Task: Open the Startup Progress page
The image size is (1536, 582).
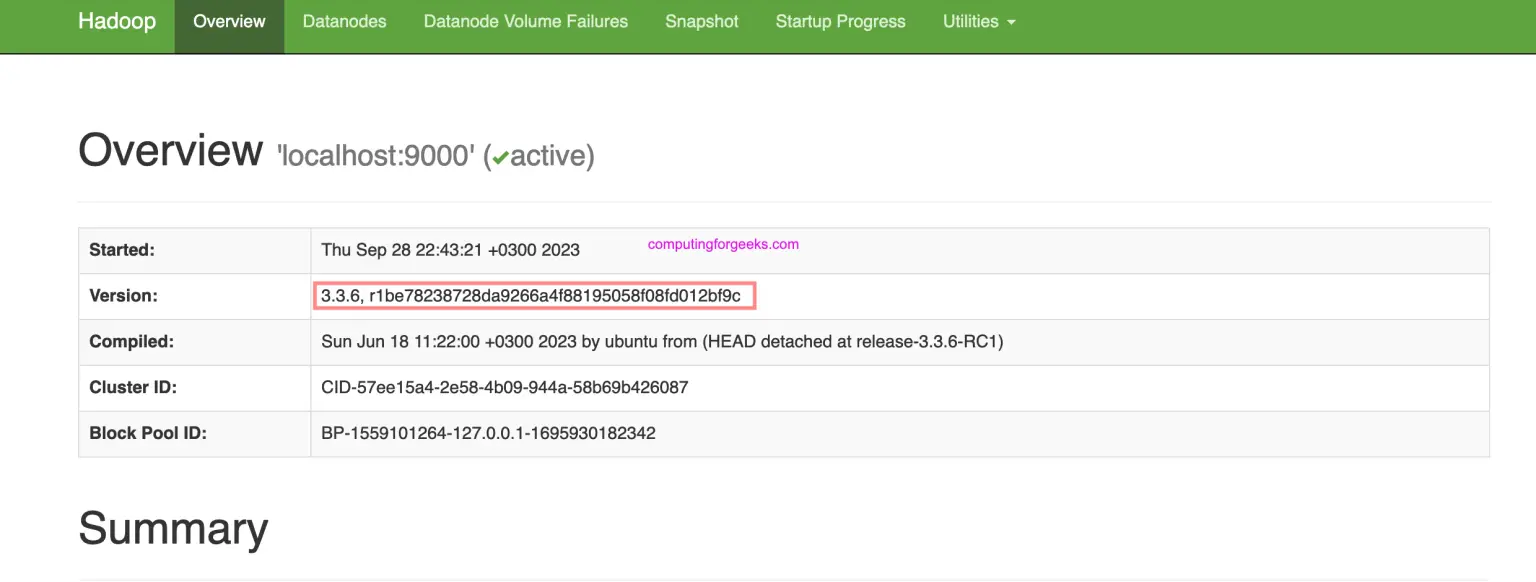Action: point(840,21)
